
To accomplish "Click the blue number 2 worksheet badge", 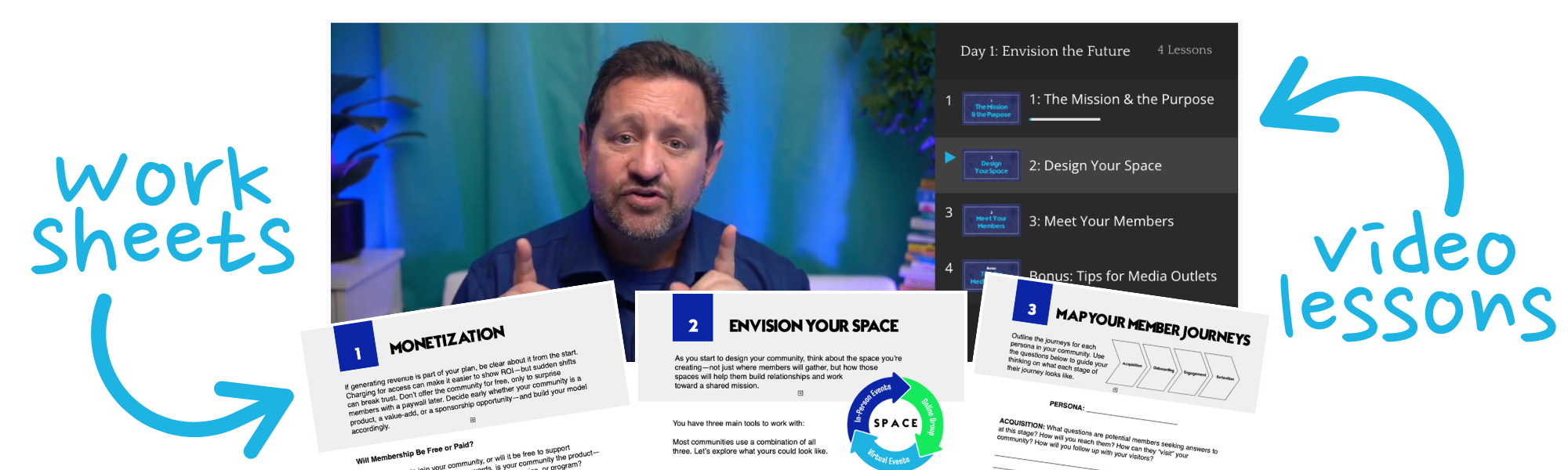I will [x=693, y=317].
